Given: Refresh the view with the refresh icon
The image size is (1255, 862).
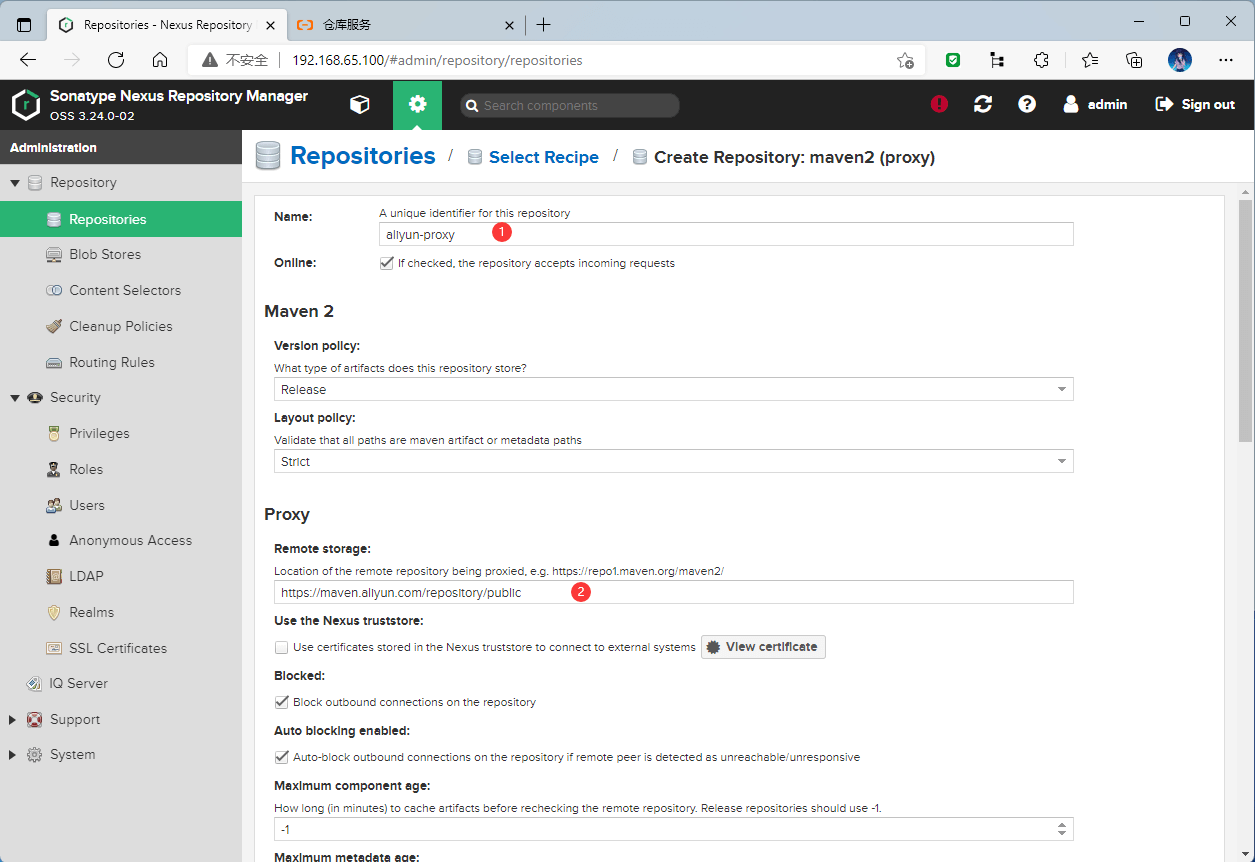Looking at the screenshot, I should [x=983, y=104].
